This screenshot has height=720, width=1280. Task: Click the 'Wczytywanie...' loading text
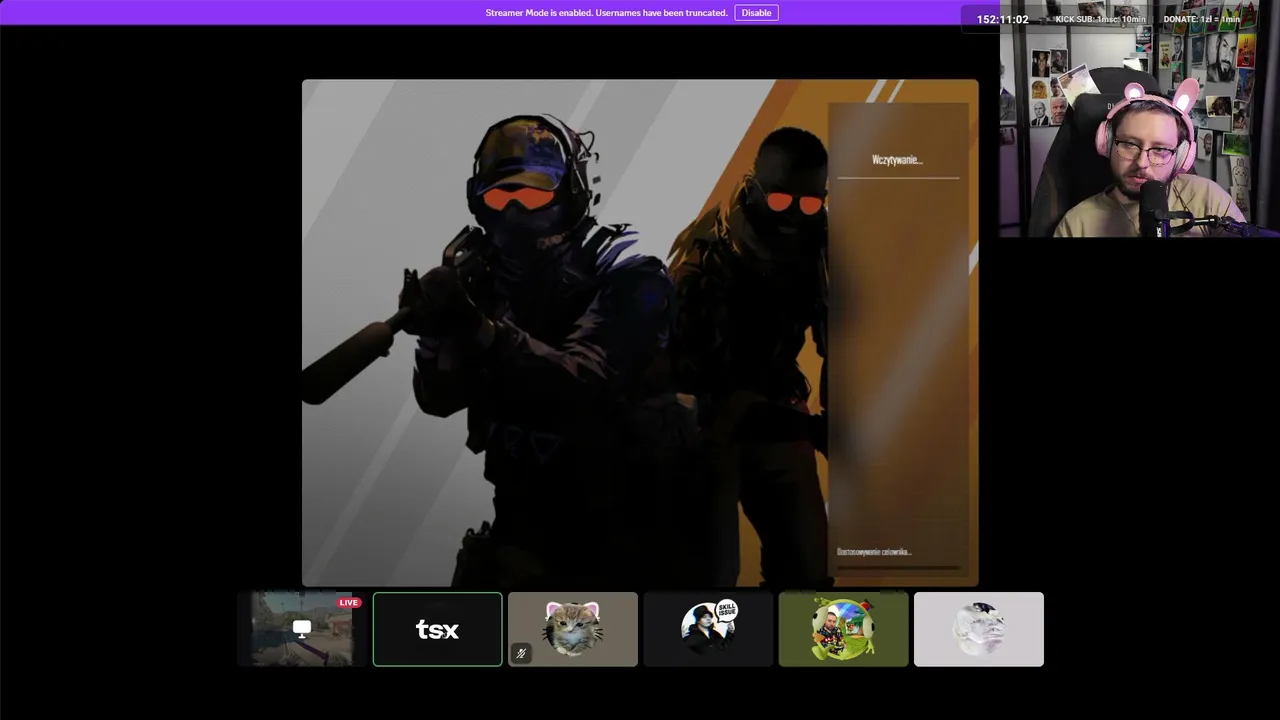point(897,160)
